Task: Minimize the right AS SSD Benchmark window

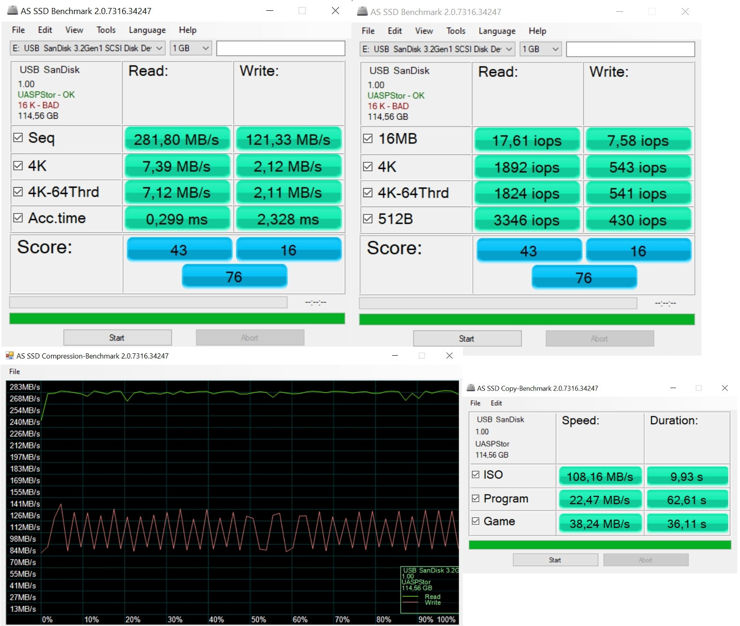Action: tap(619, 11)
